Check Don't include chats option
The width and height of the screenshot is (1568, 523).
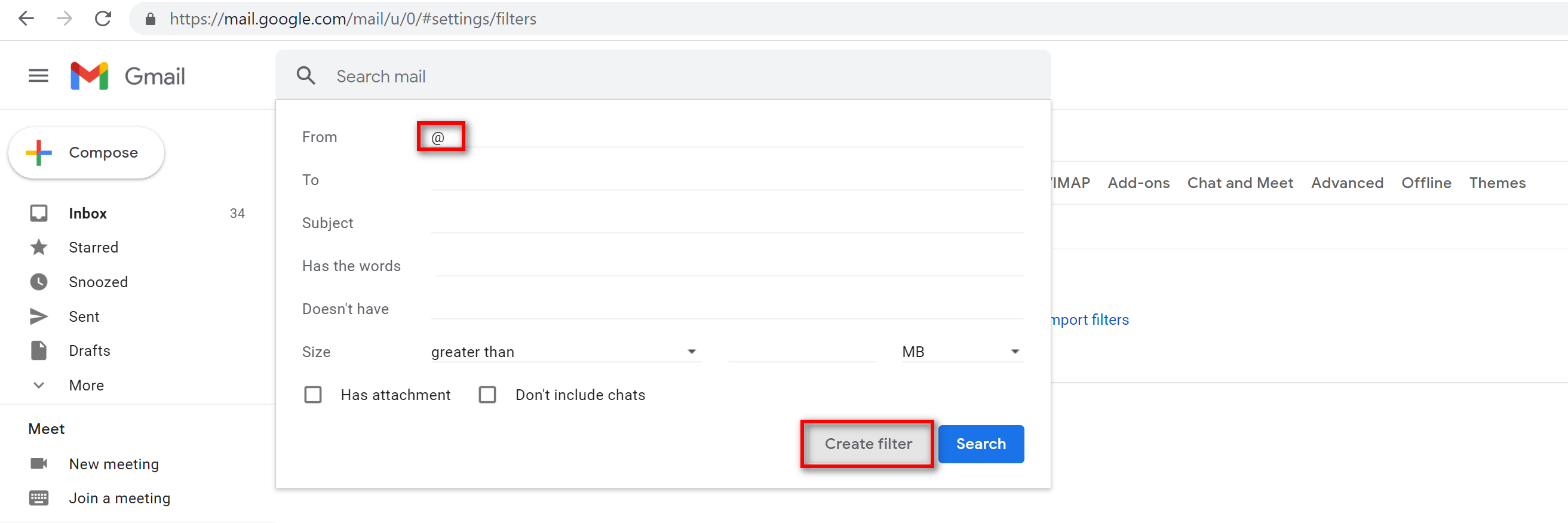pos(487,395)
